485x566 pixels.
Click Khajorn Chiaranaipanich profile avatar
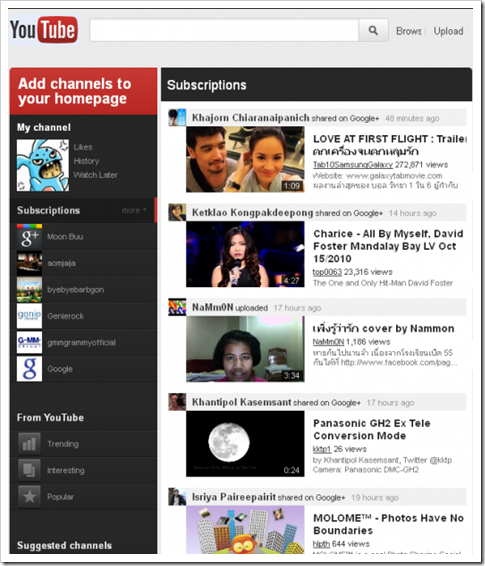tap(177, 117)
